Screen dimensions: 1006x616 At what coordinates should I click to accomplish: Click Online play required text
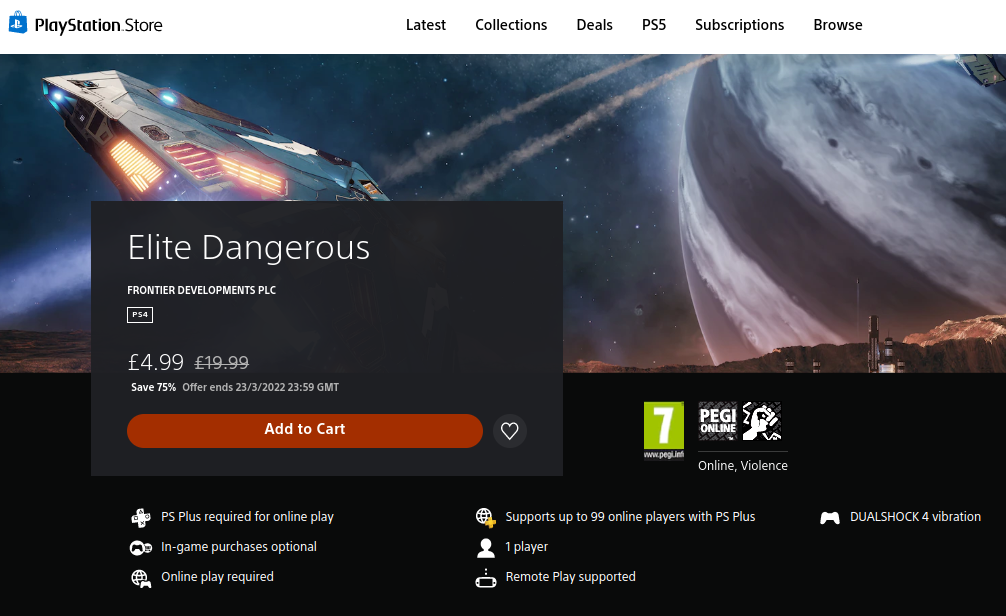click(217, 577)
